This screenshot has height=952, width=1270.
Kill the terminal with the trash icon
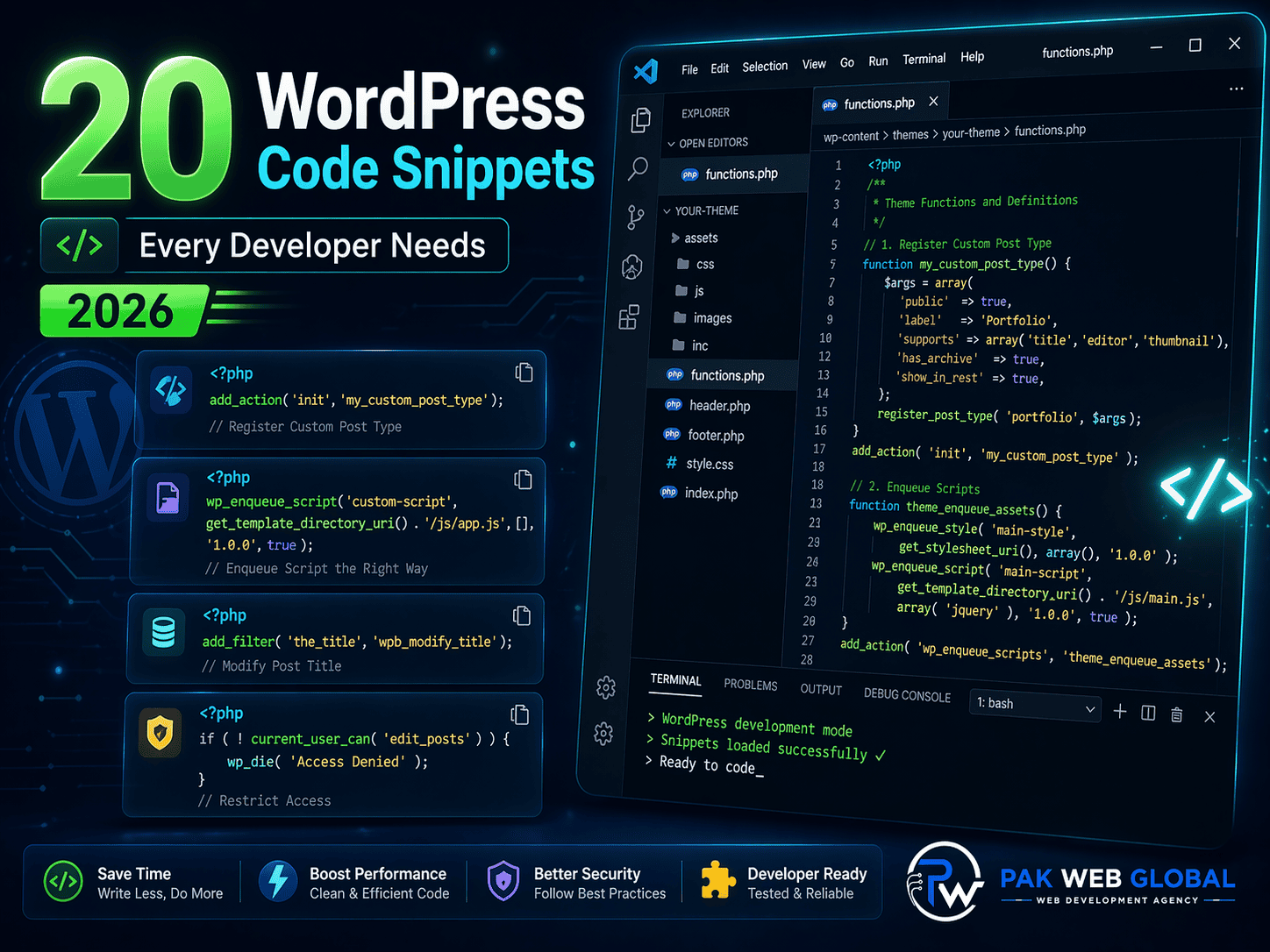pyautogui.click(x=1177, y=714)
